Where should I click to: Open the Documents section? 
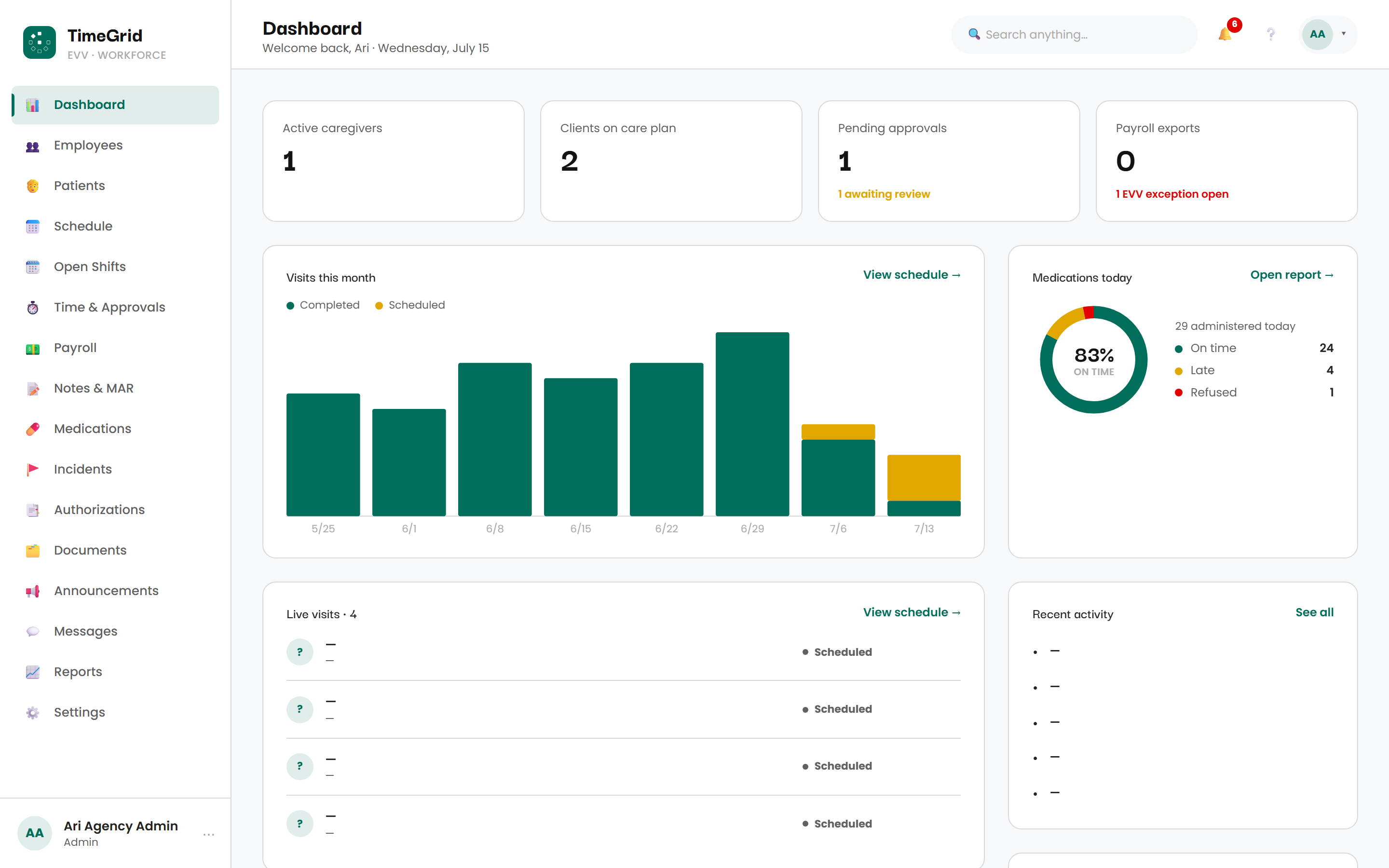(x=115, y=551)
